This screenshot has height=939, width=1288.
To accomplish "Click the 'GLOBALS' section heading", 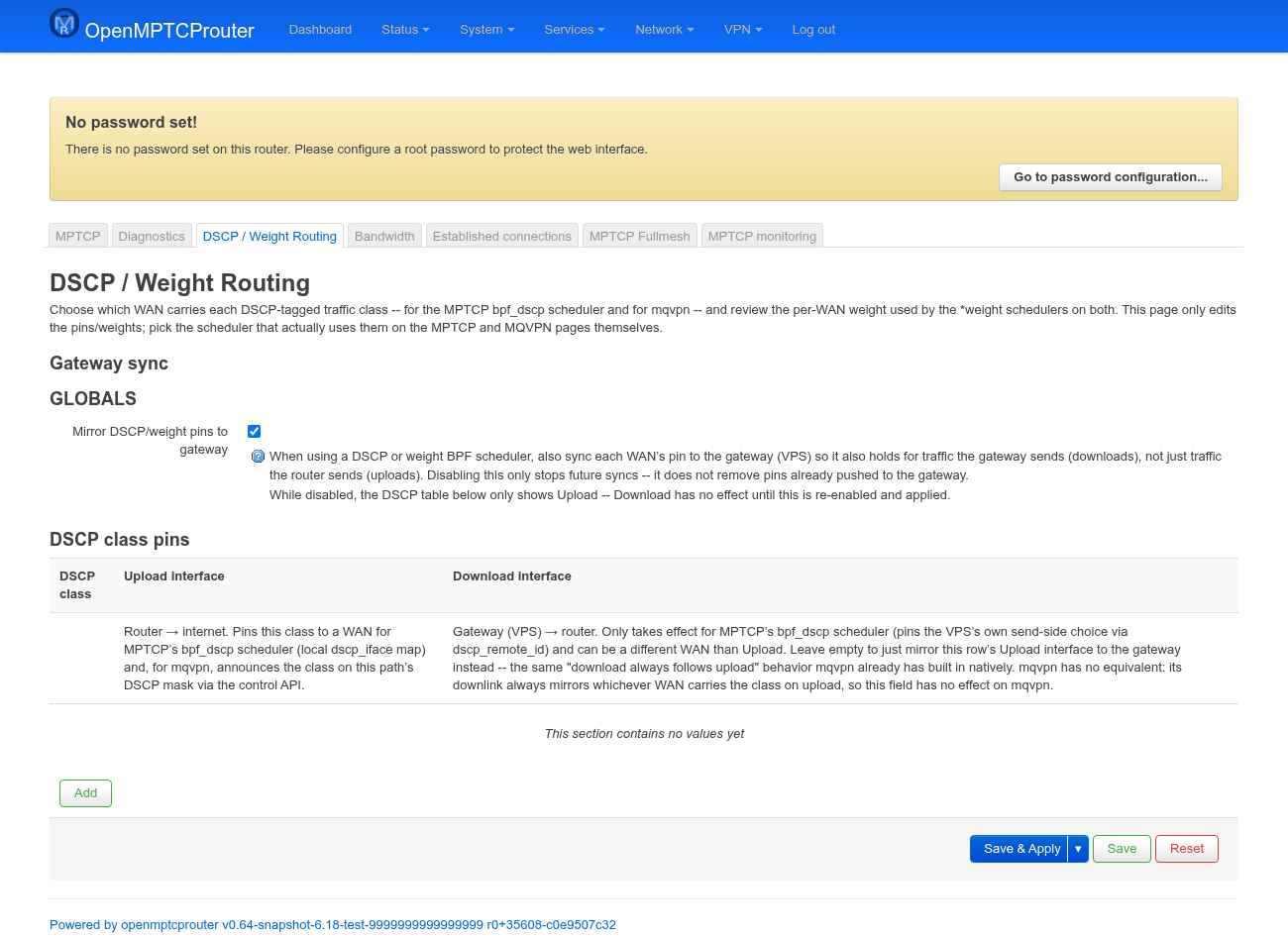I will 93,399.
